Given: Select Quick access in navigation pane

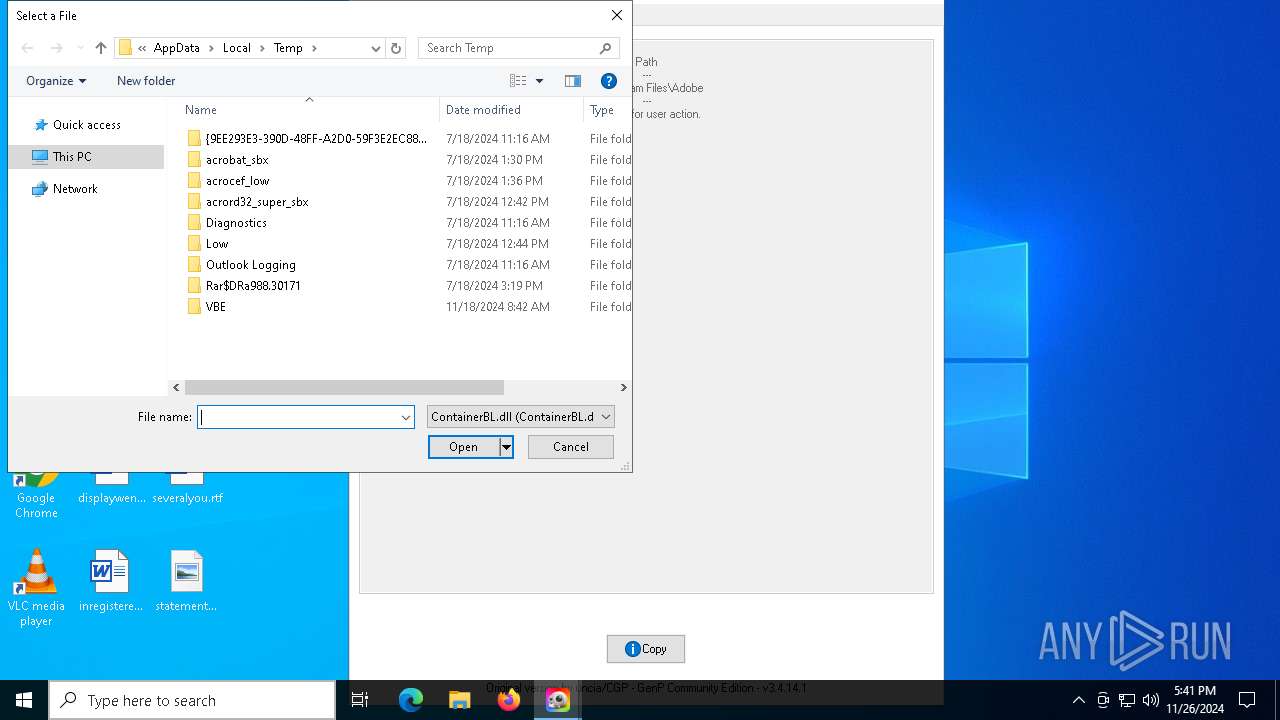Looking at the screenshot, I should coord(86,125).
